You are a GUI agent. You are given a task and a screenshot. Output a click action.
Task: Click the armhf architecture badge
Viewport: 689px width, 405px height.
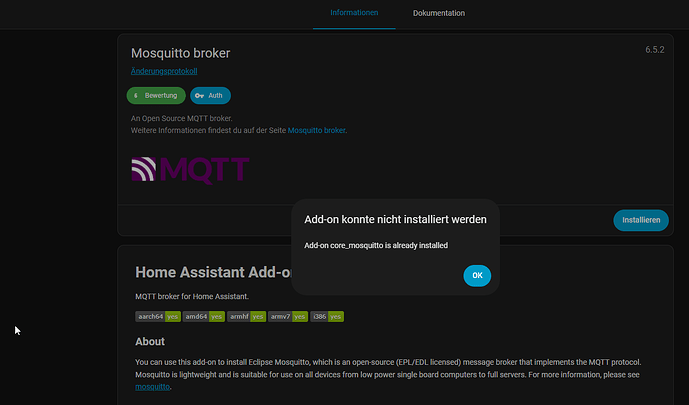pos(246,316)
